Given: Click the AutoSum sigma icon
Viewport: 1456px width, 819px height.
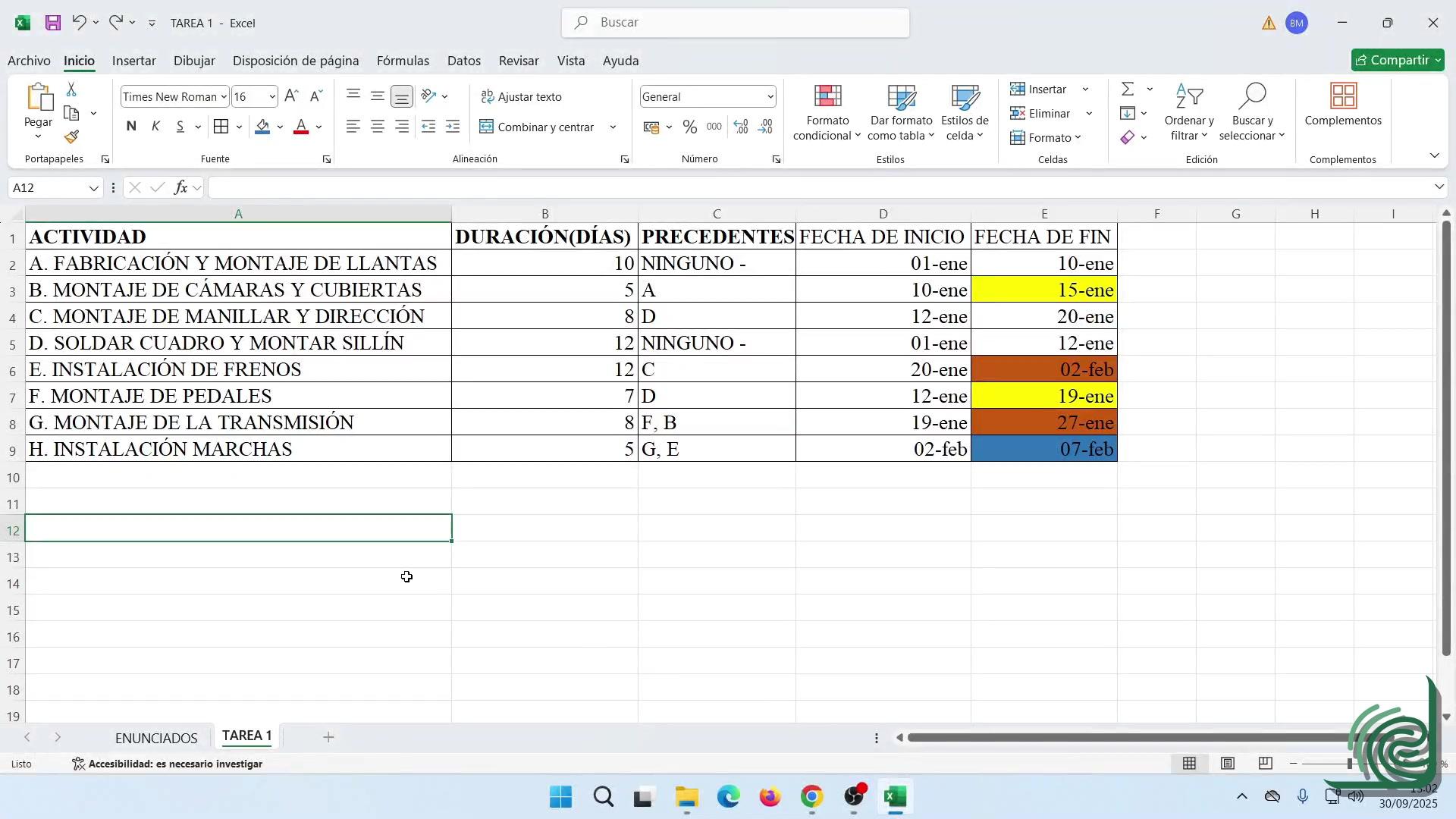Looking at the screenshot, I should [x=1128, y=89].
